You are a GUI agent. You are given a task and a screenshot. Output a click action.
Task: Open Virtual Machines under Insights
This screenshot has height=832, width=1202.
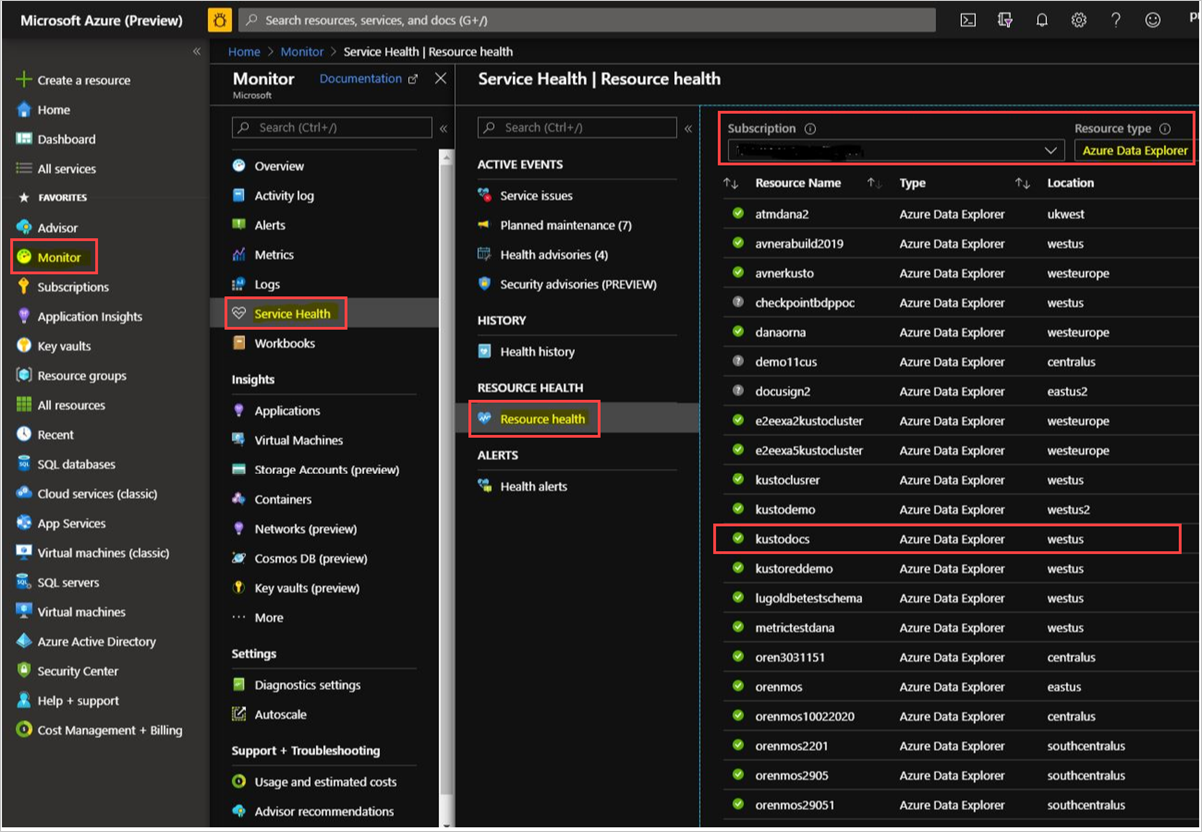(x=298, y=440)
